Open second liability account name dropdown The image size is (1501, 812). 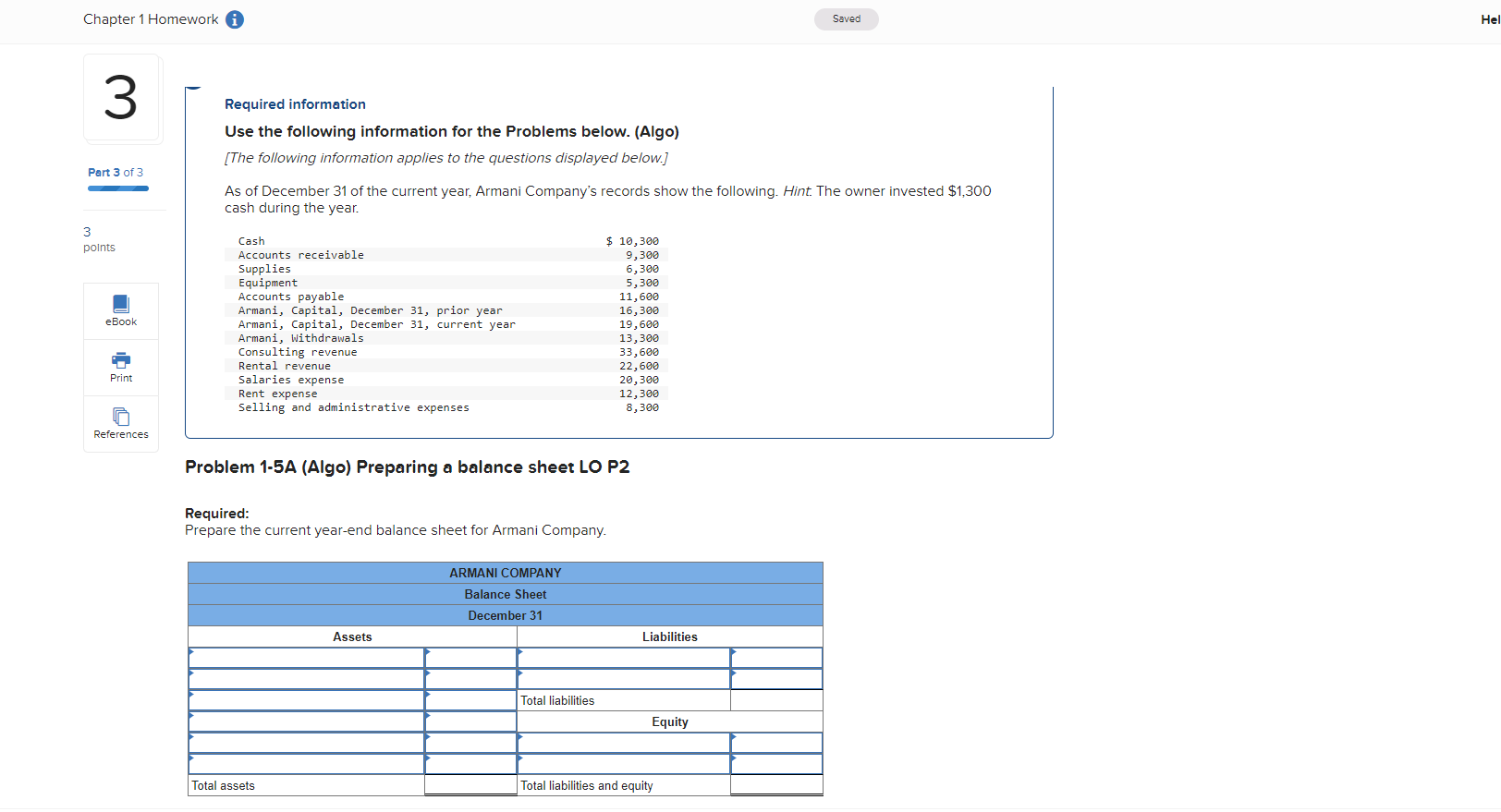[624, 679]
